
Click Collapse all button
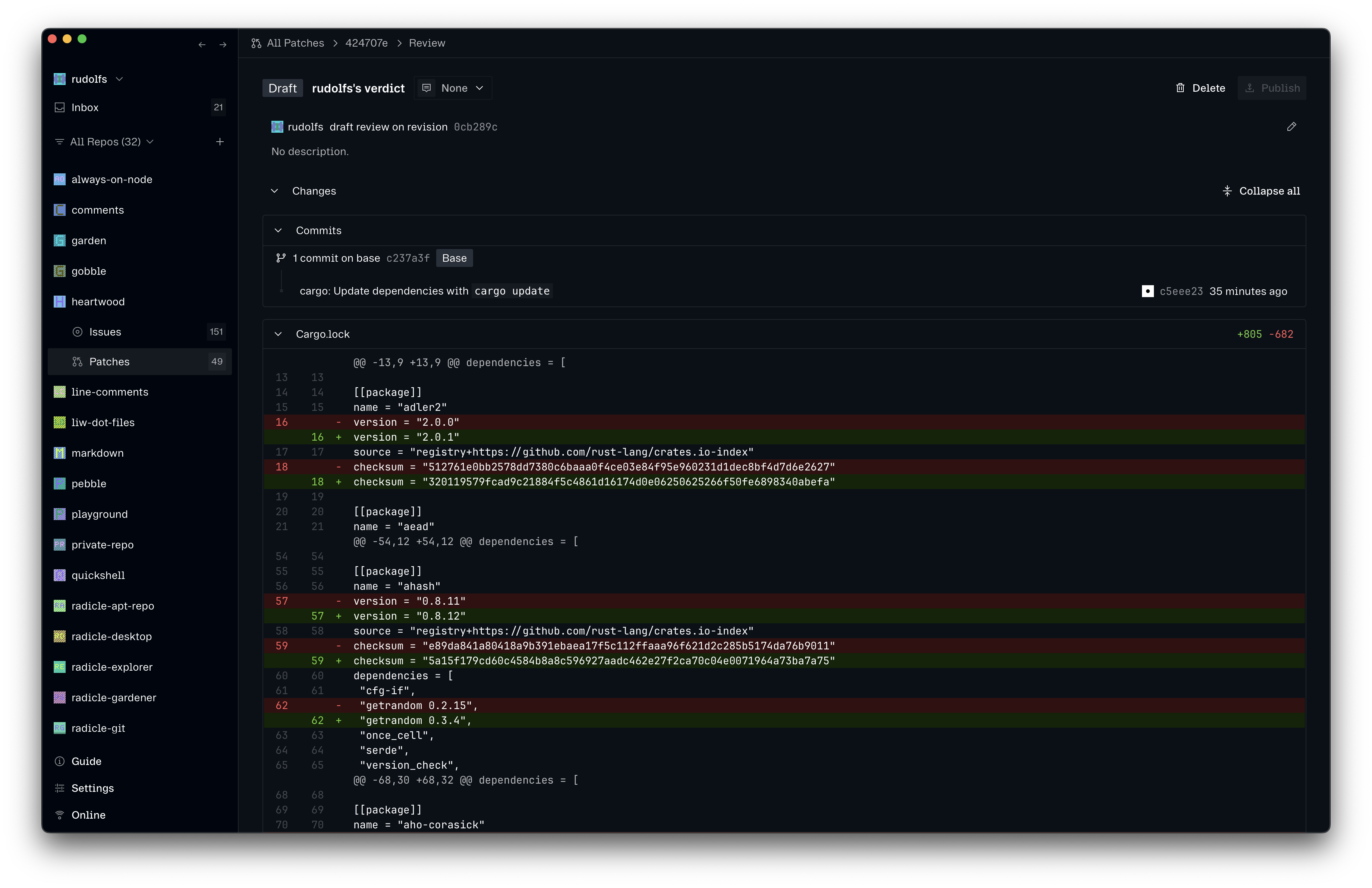[1261, 191]
